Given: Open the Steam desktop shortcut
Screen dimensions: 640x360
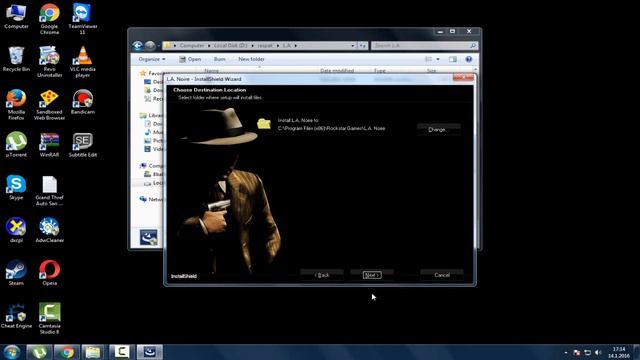Looking at the screenshot, I should pos(16,273).
